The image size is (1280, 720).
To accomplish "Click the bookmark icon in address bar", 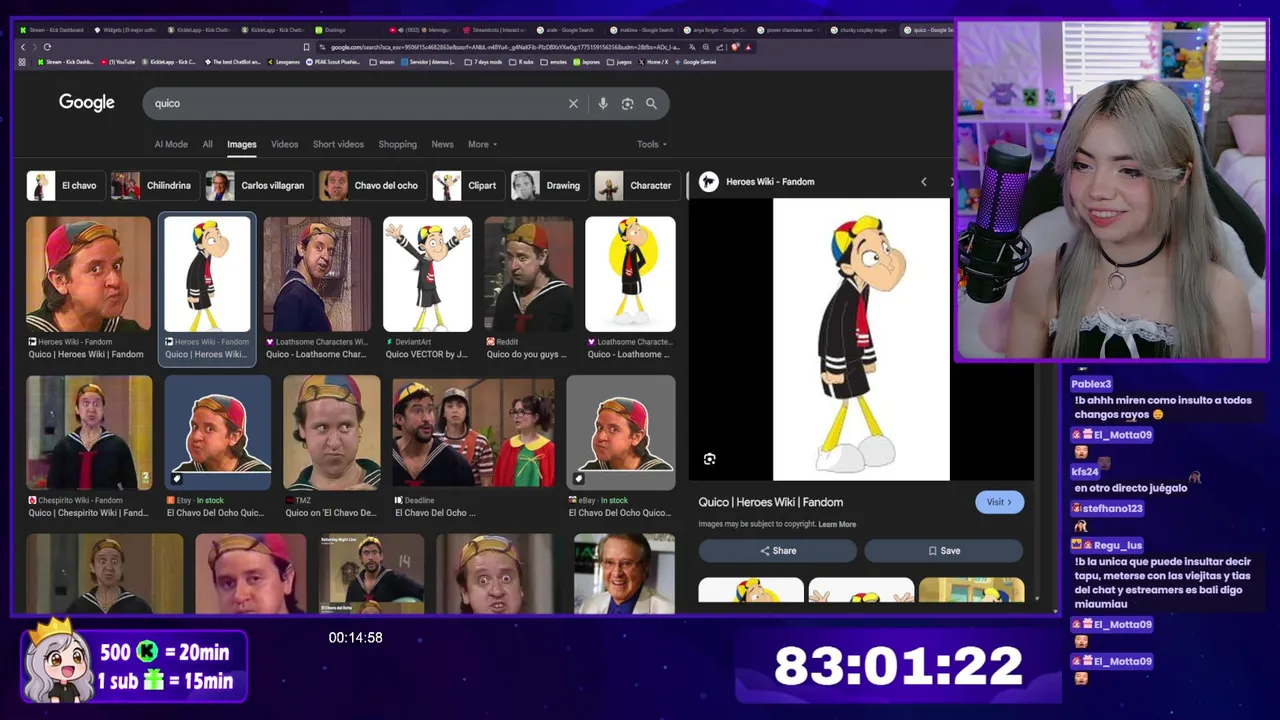I will pyautogui.click(x=306, y=47).
